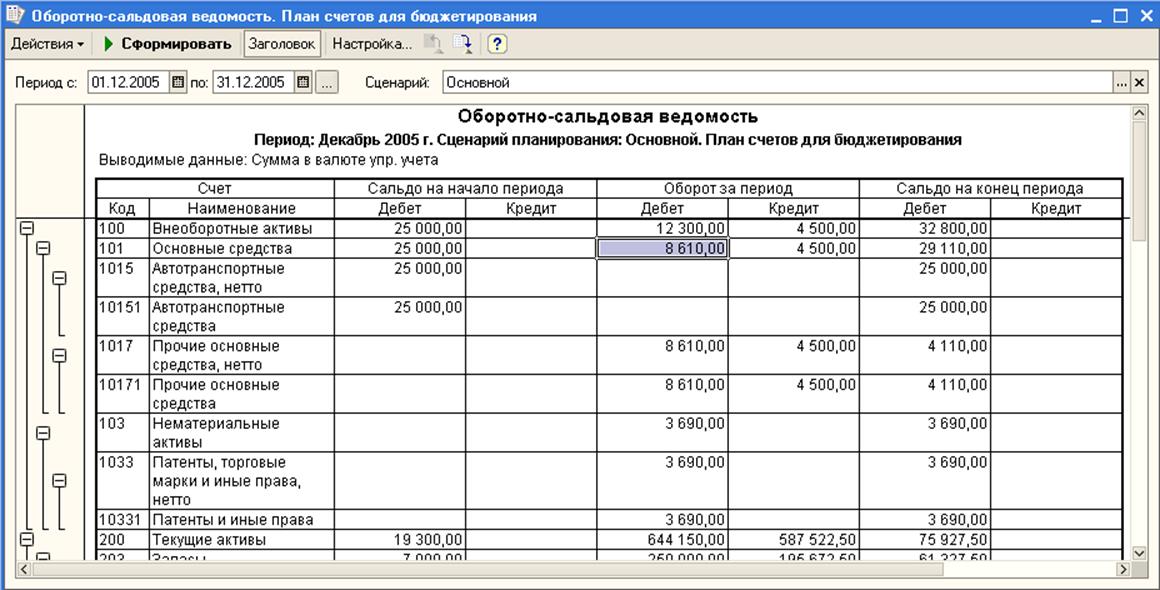The width and height of the screenshot is (1160, 590).
Task: Click the green Сформировать play arrow icon
Action: click(109, 44)
